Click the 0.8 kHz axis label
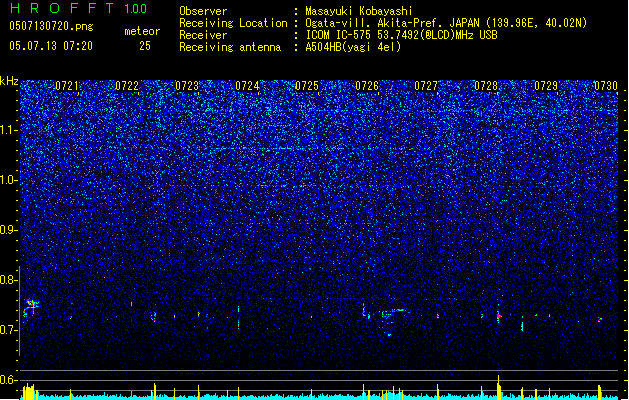Viewport: 629px width, 400px height. tap(8, 280)
